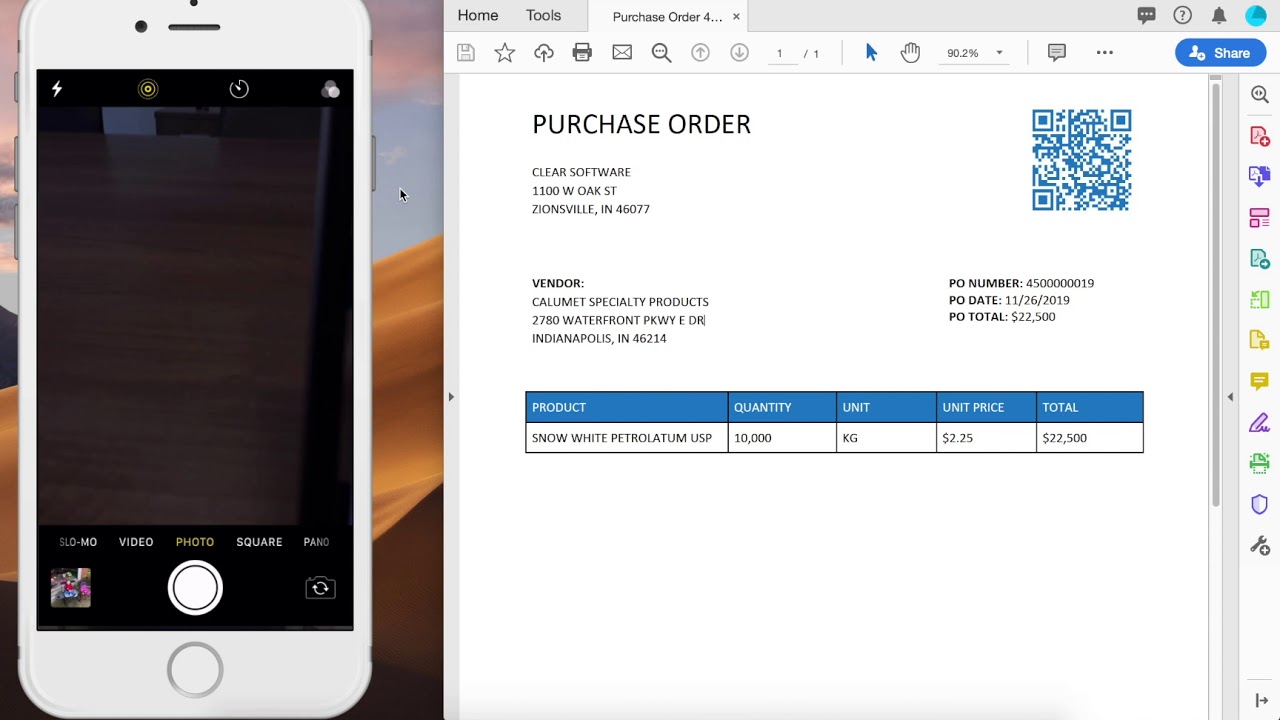Expand the left navigation pane
The width and height of the screenshot is (1280, 720).
click(x=451, y=397)
